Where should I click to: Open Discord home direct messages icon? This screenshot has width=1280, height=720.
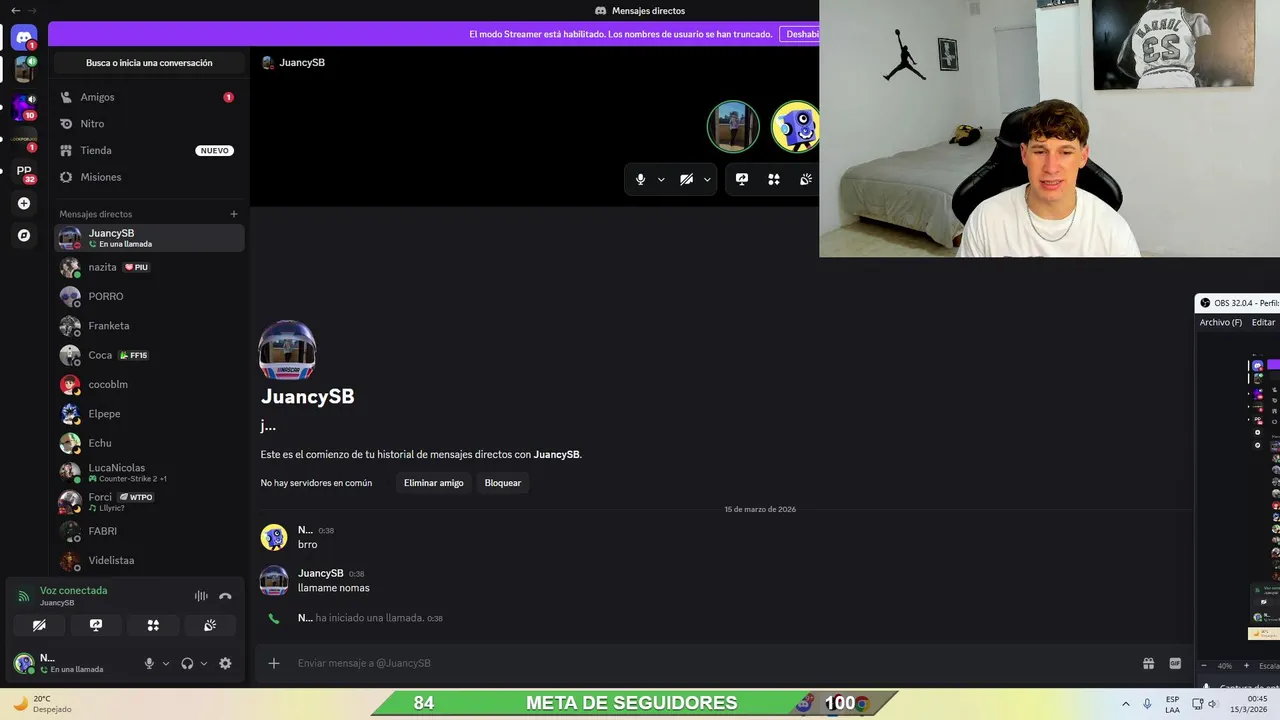click(x=24, y=38)
